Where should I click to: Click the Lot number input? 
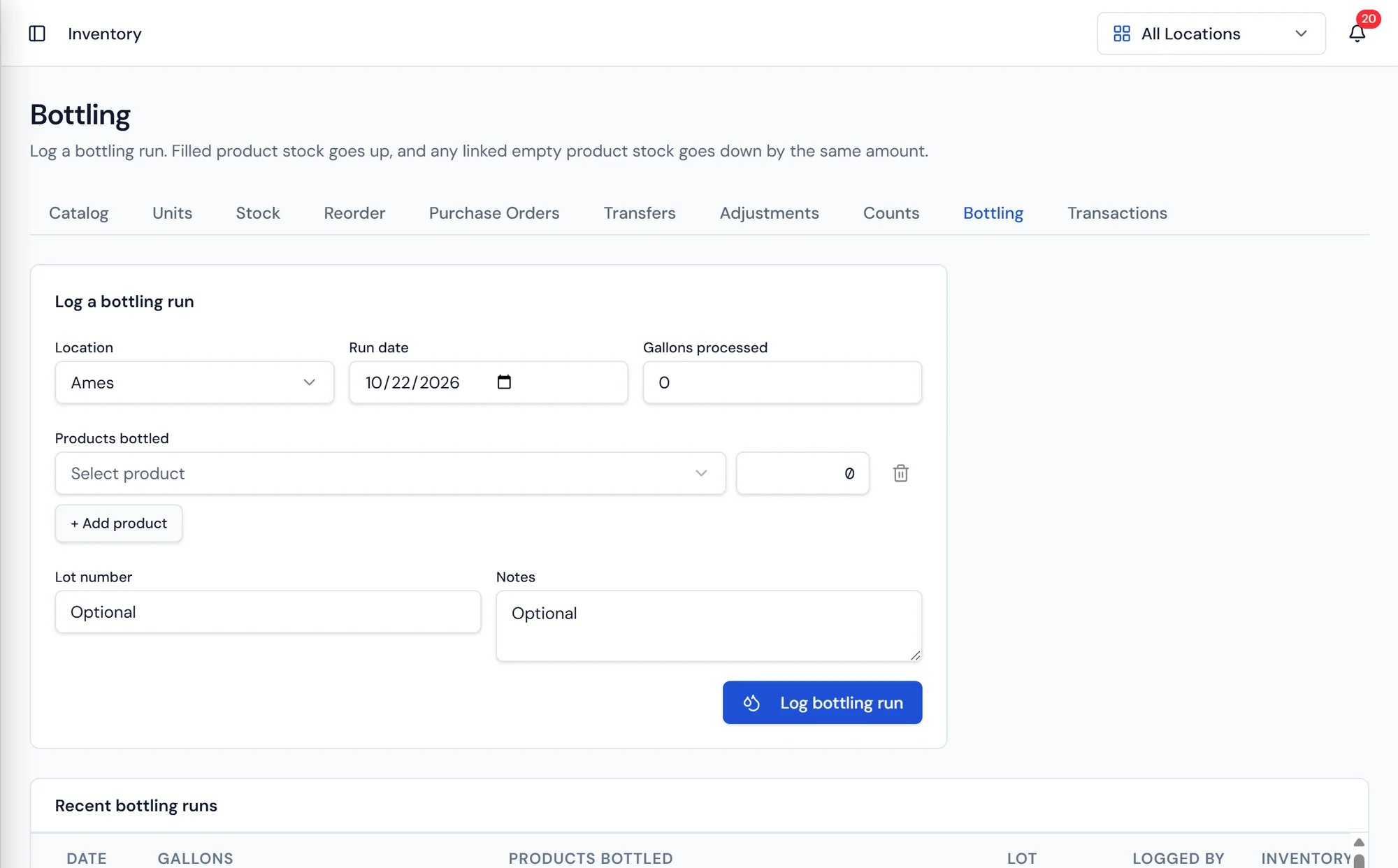[268, 612]
